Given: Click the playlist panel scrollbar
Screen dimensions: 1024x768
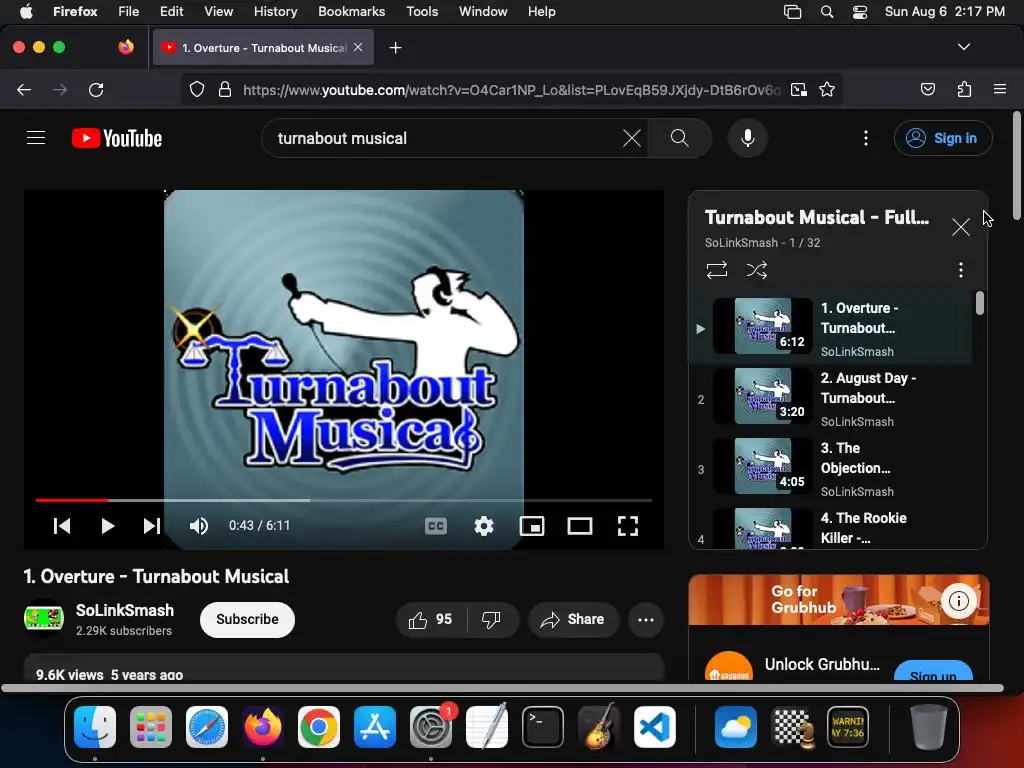Looking at the screenshot, I should pos(980,302).
